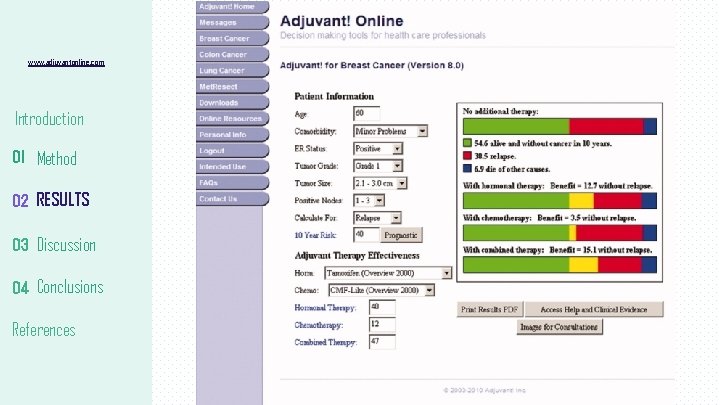Open Access Help and Clinical Evidence

coord(594,309)
